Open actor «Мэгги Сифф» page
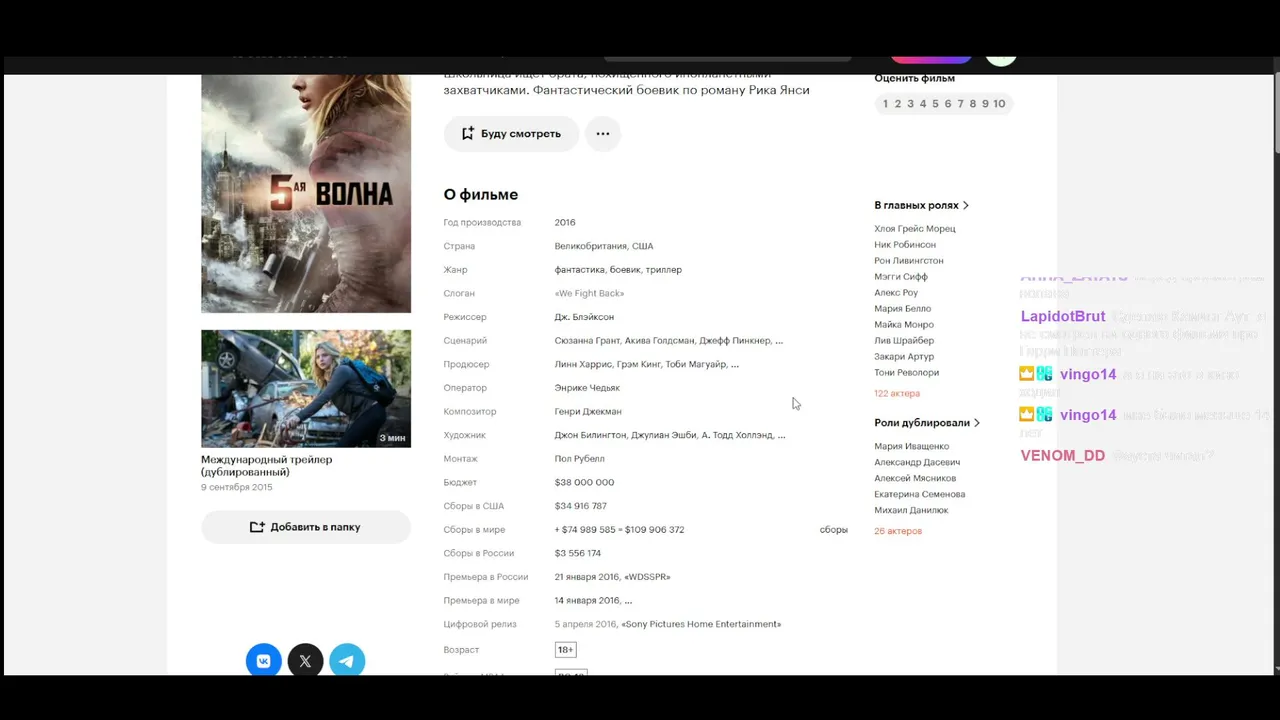Screen dimensions: 1280x720 (x=901, y=277)
